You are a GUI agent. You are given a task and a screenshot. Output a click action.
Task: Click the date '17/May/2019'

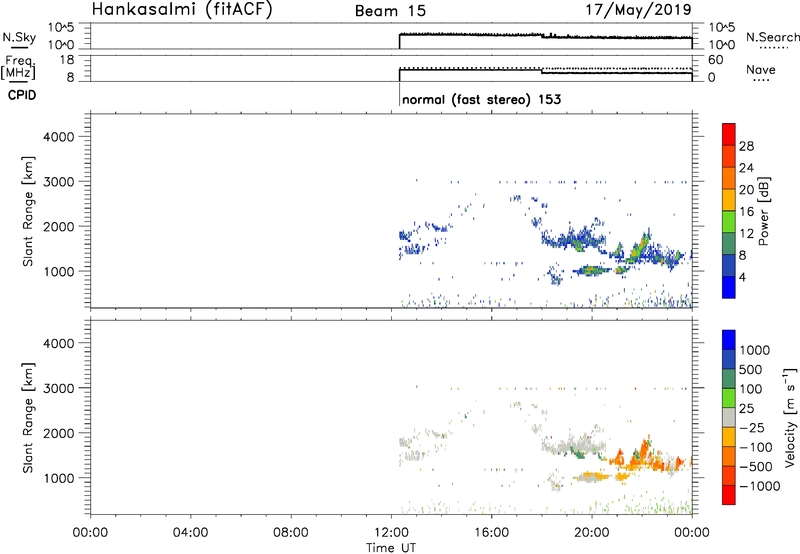click(638, 9)
